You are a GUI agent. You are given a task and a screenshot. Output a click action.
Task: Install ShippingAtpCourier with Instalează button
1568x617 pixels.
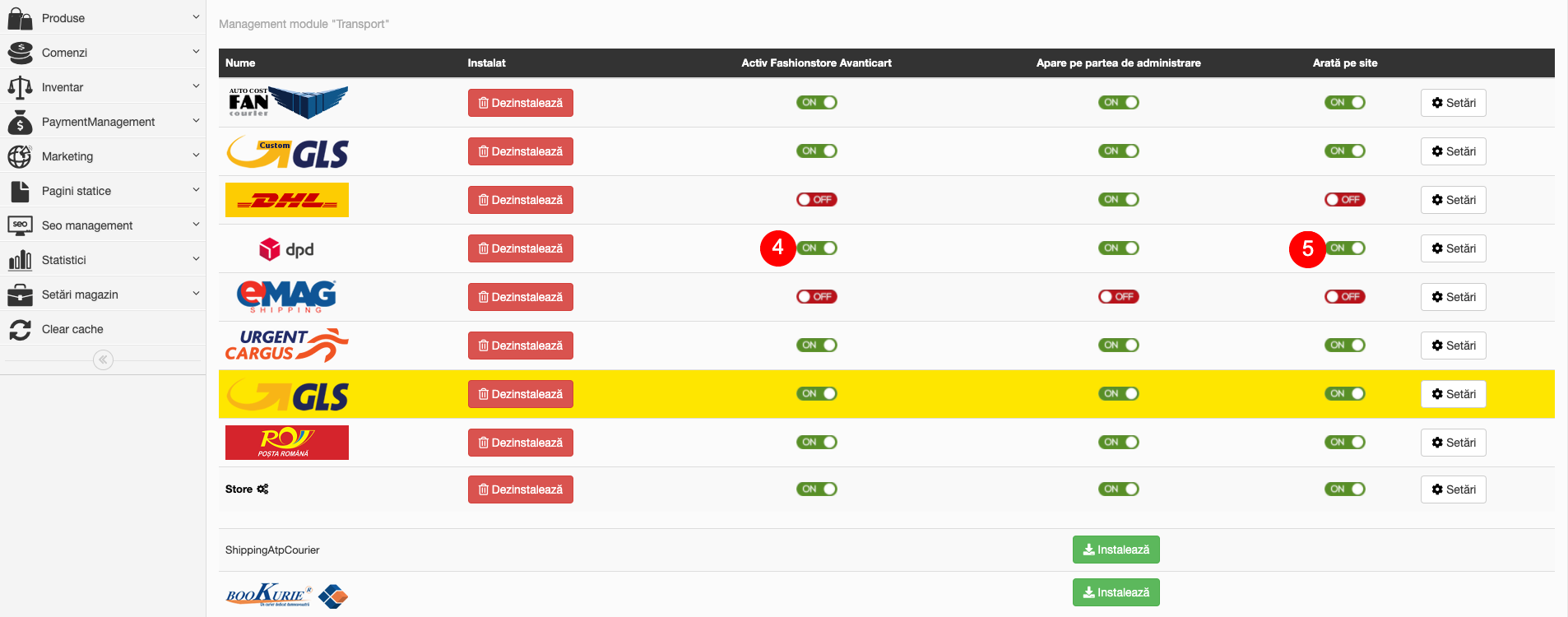pyautogui.click(x=1116, y=550)
